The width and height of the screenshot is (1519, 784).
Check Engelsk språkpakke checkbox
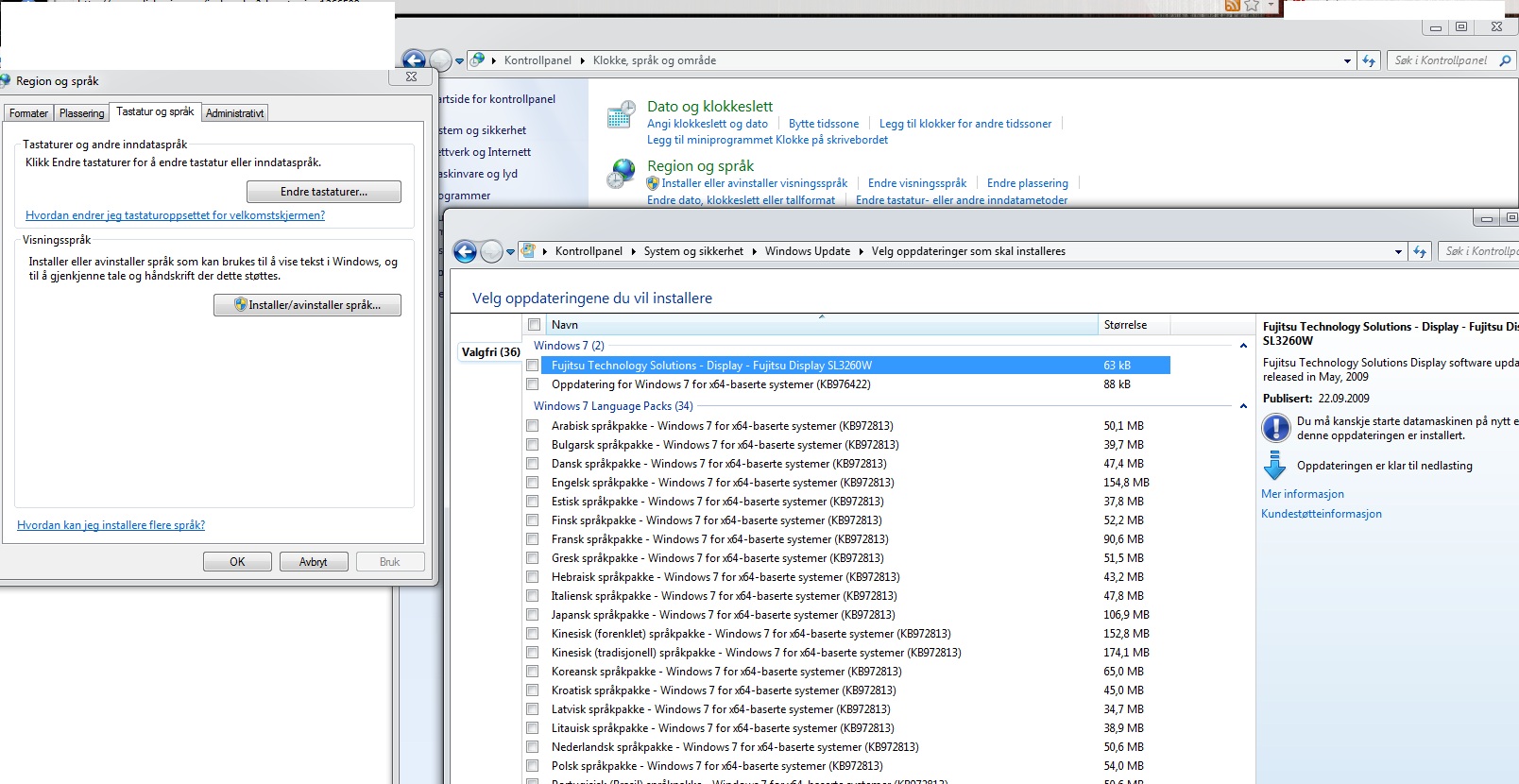pyautogui.click(x=533, y=483)
